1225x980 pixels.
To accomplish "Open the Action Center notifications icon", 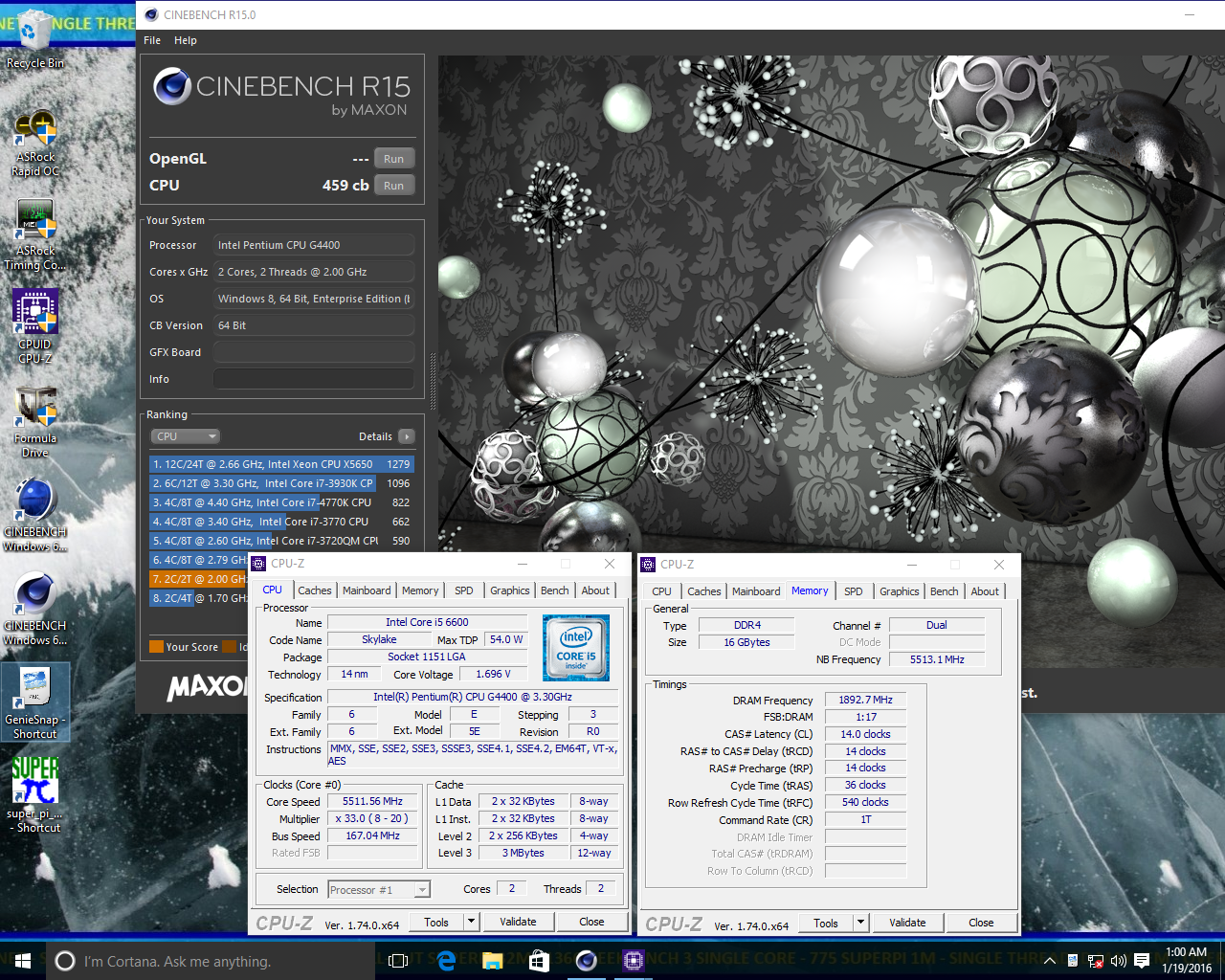I will coord(1142,961).
